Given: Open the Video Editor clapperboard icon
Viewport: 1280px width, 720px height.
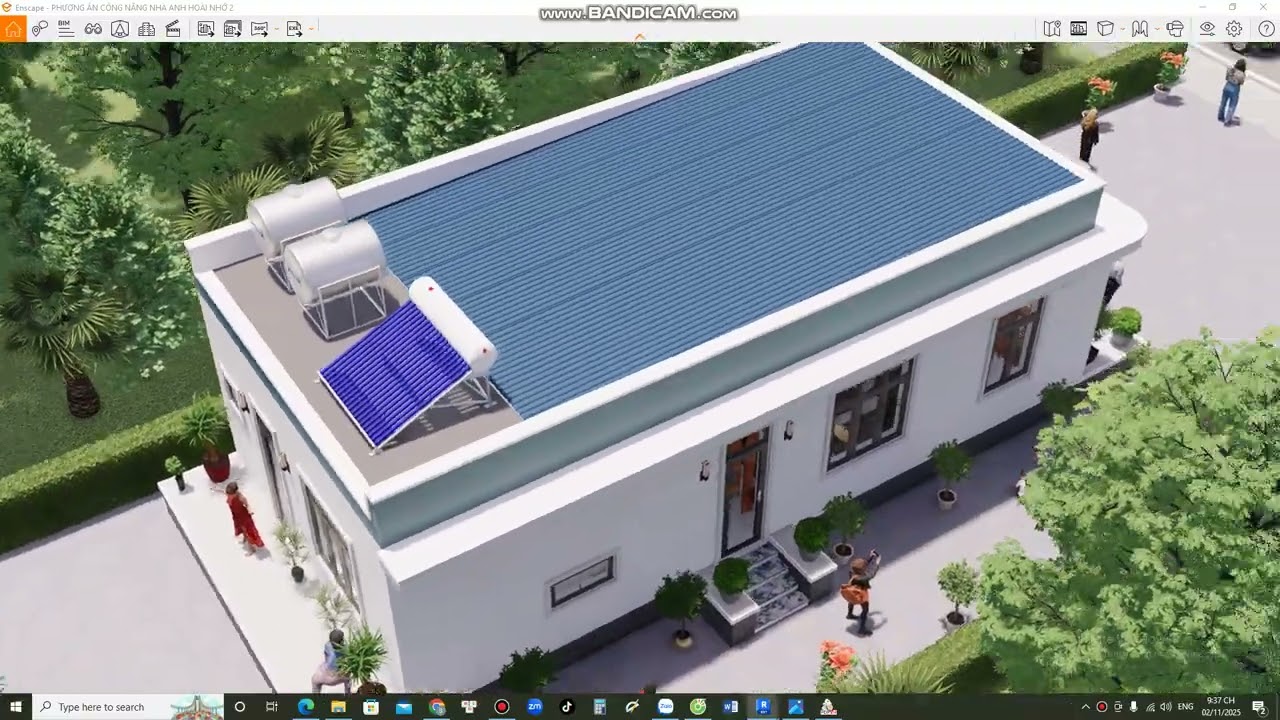Looking at the screenshot, I should pyautogui.click(x=173, y=29).
